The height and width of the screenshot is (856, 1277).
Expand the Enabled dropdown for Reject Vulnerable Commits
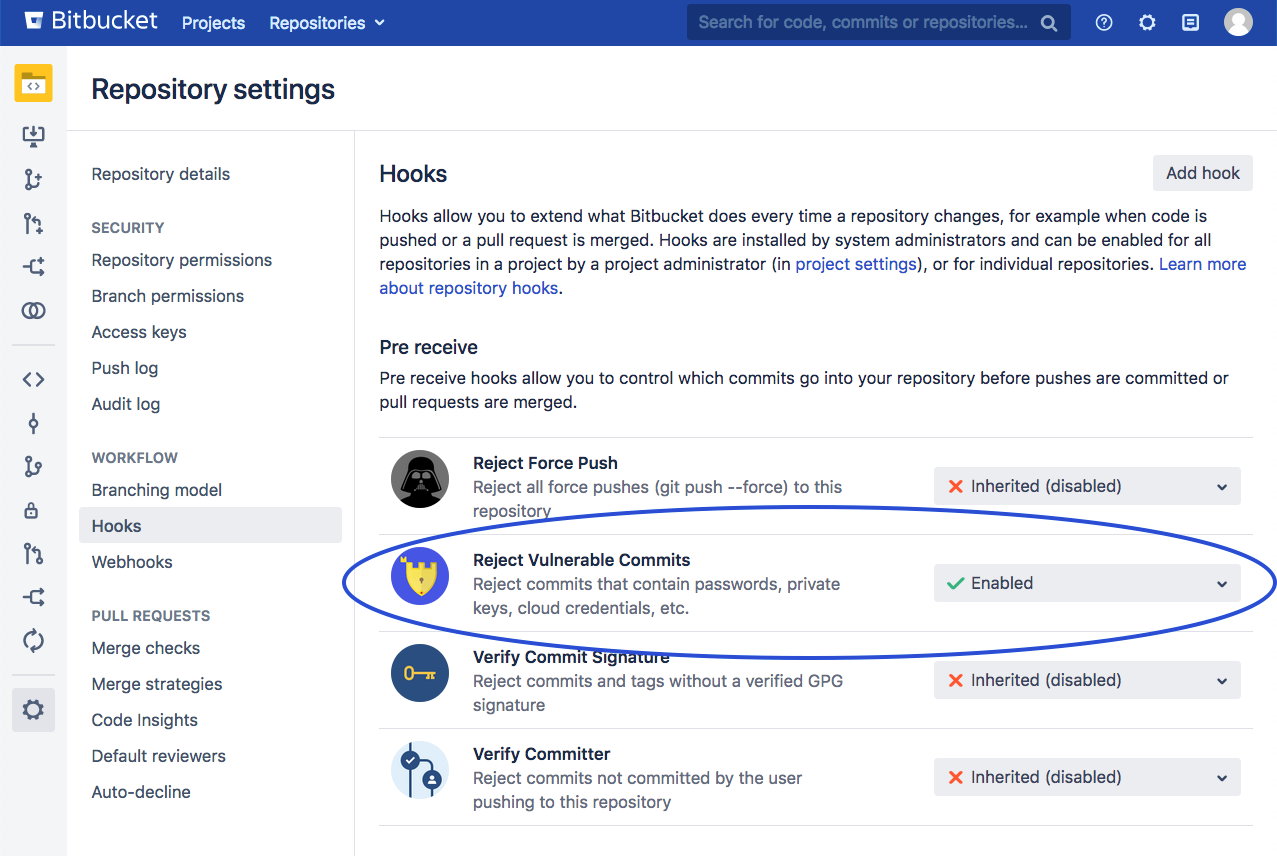[1087, 583]
